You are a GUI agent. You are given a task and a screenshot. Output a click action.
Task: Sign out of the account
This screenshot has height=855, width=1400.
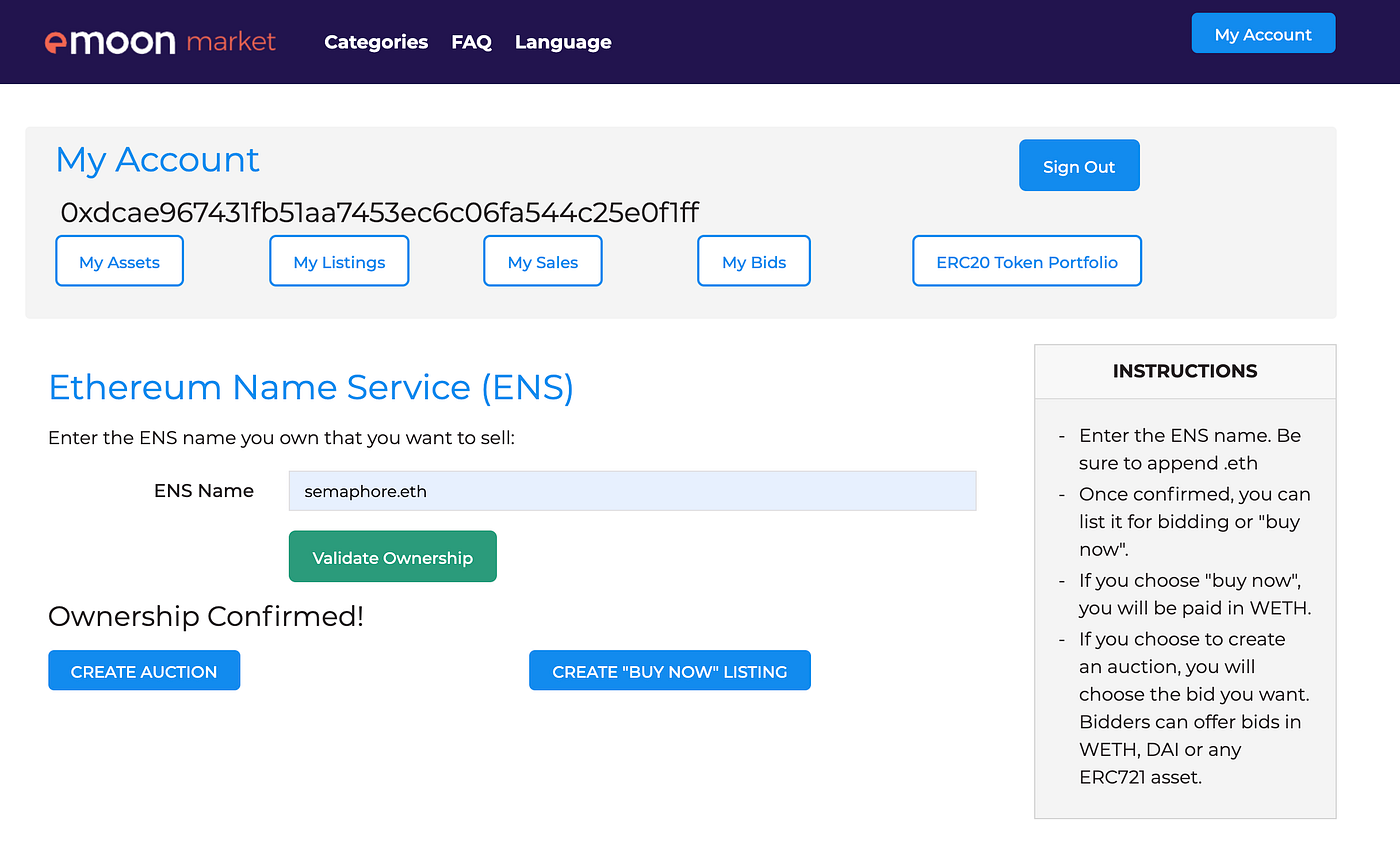(1079, 166)
